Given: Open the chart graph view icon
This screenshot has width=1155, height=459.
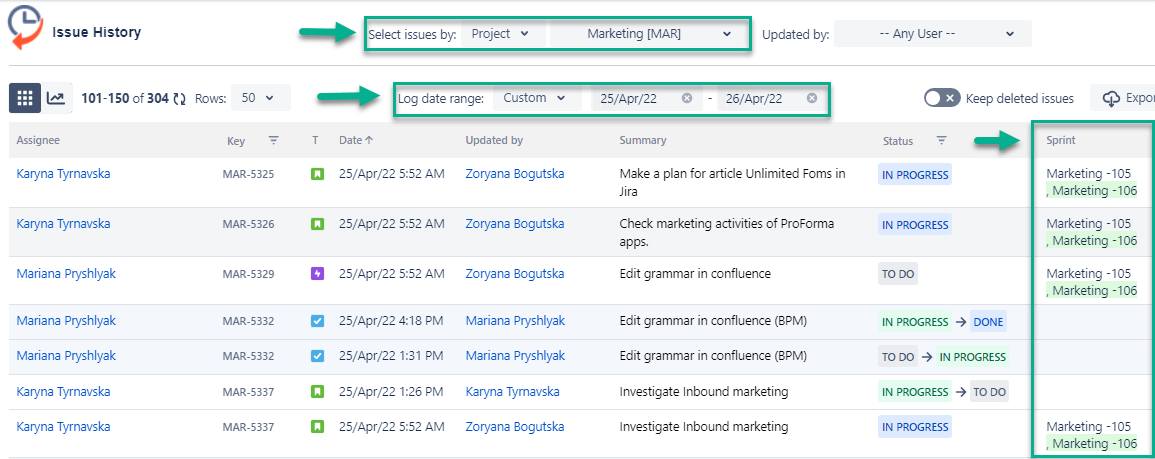Looking at the screenshot, I should [56, 98].
